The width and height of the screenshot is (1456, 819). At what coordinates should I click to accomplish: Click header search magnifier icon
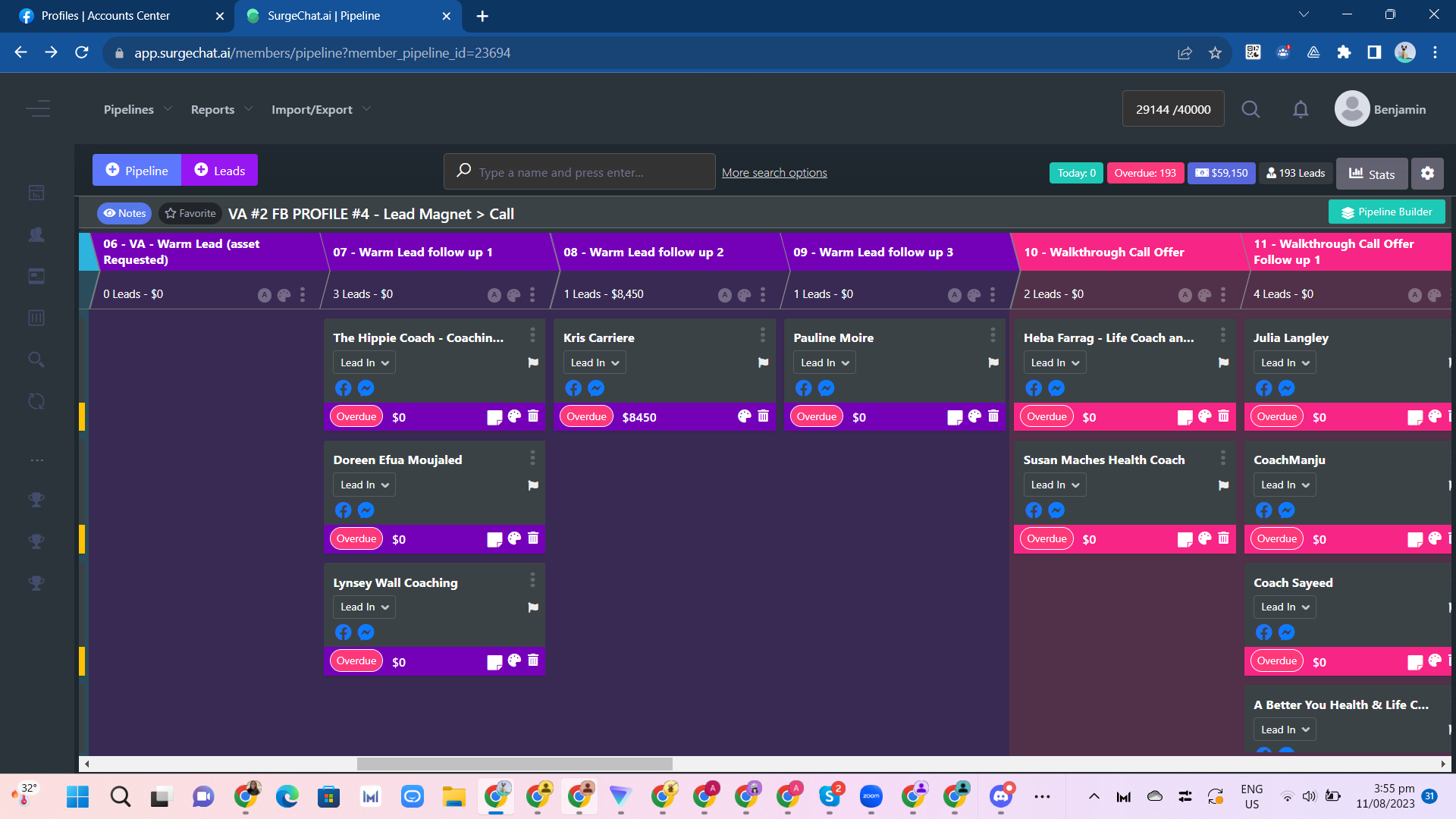point(1250,109)
